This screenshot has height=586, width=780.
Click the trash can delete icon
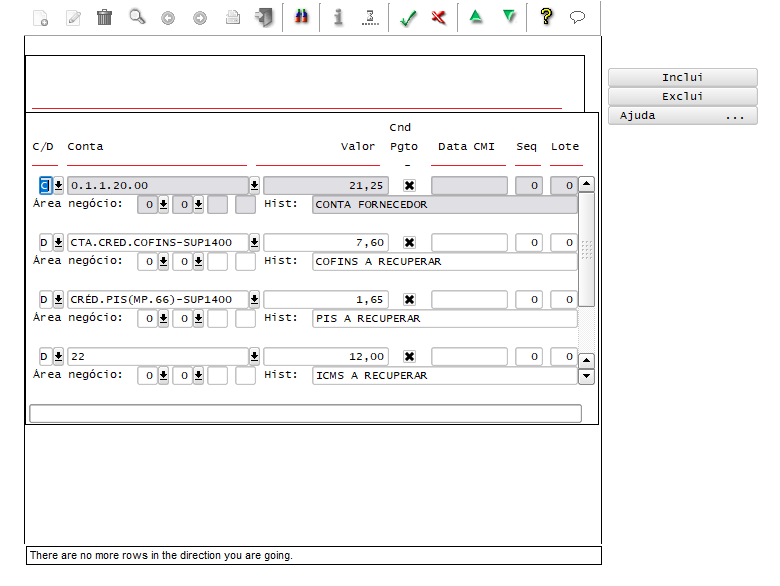click(104, 17)
